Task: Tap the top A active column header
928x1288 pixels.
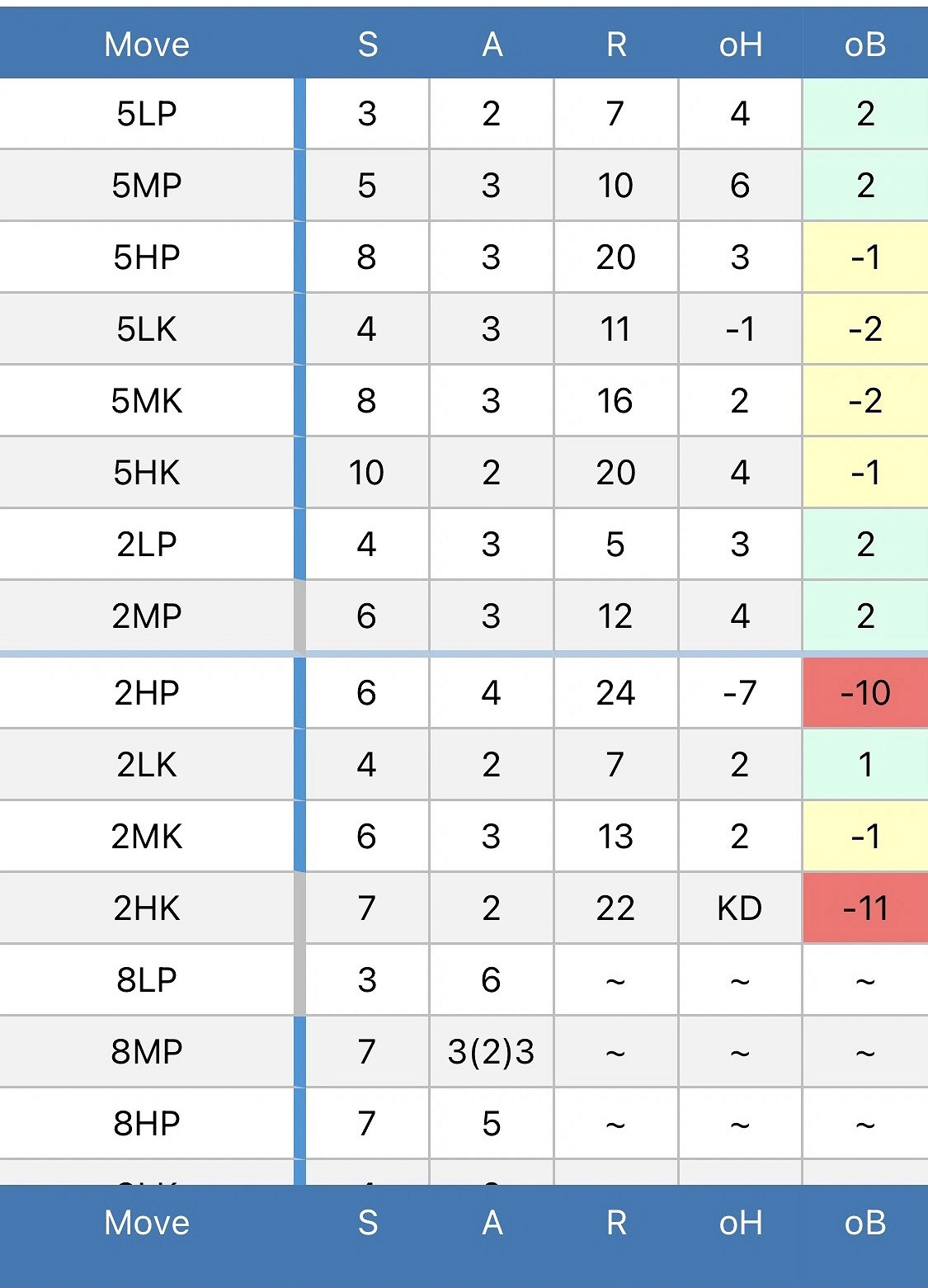Action: click(492, 45)
